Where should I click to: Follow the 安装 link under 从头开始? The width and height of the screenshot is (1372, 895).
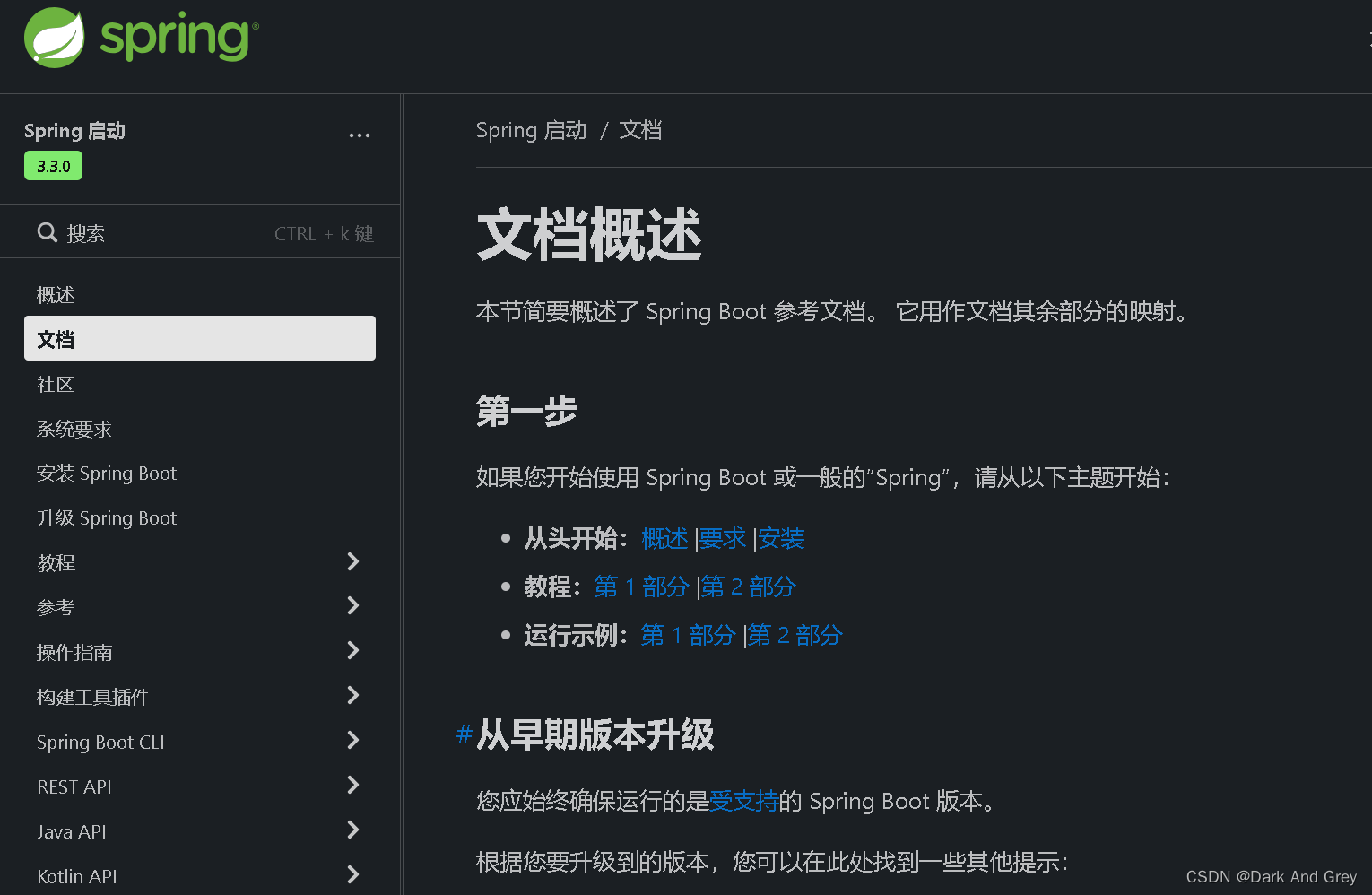click(x=781, y=539)
